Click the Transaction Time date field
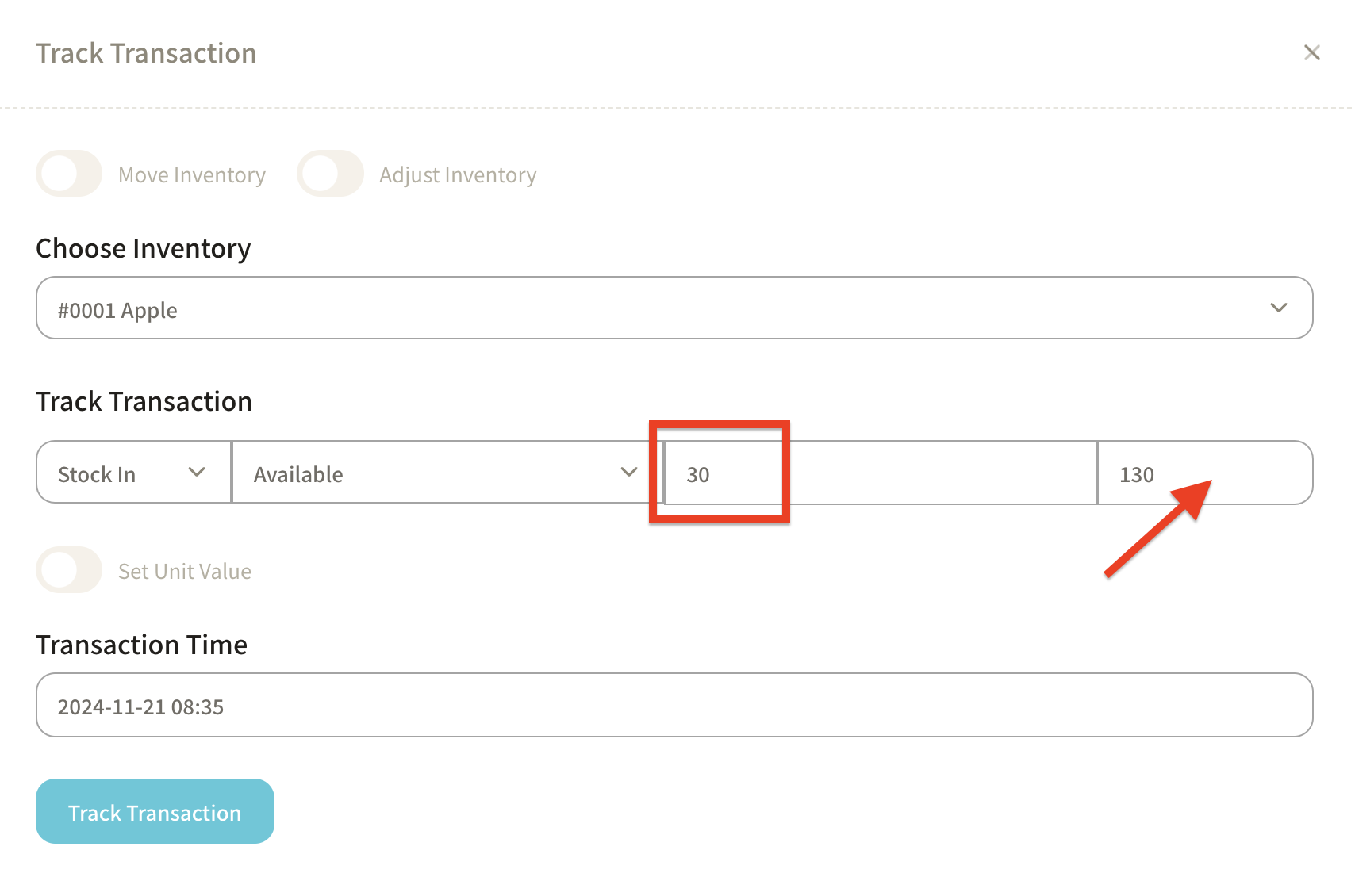Screen dimensions: 1355x896 point(674,706)
